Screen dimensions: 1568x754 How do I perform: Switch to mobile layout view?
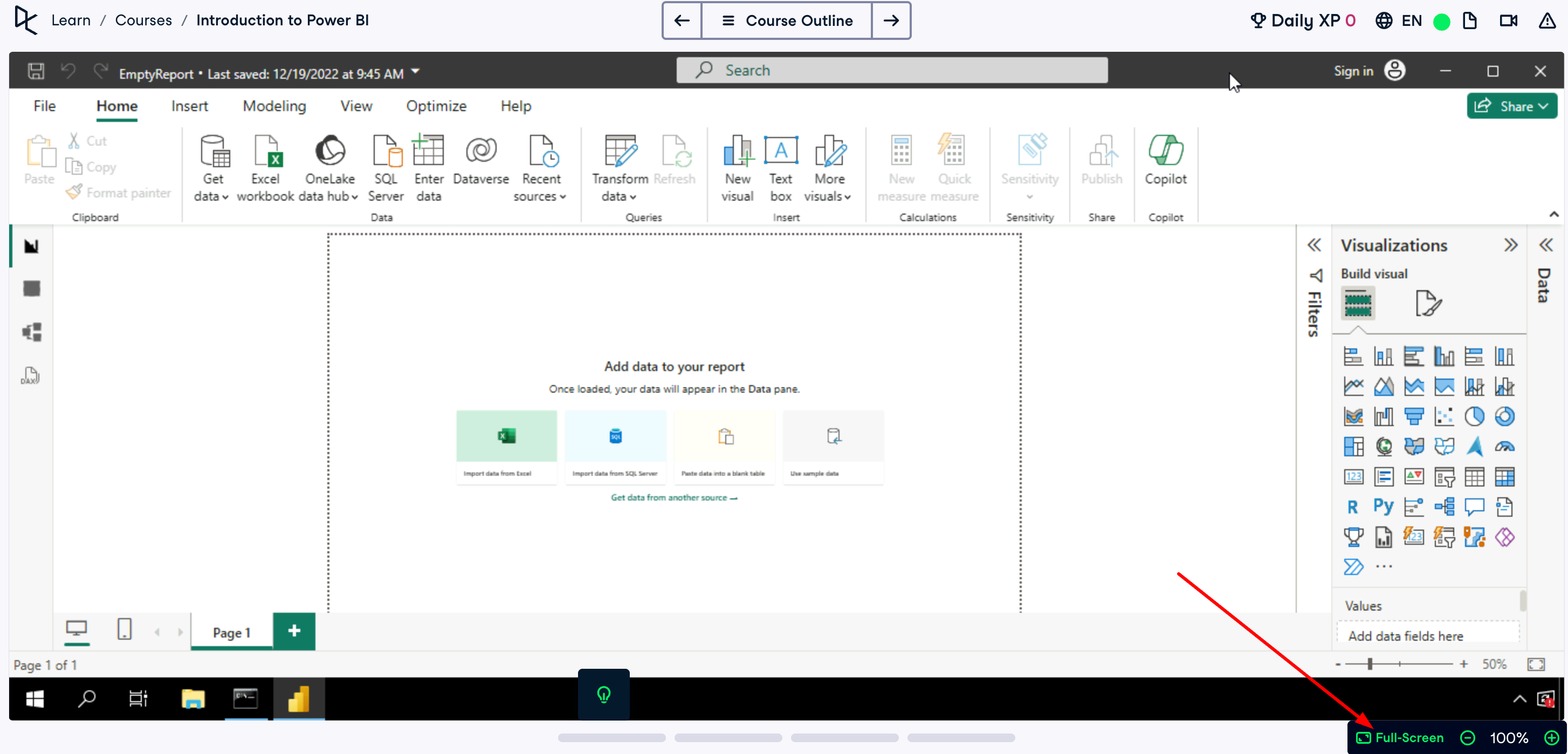(124, 628)
